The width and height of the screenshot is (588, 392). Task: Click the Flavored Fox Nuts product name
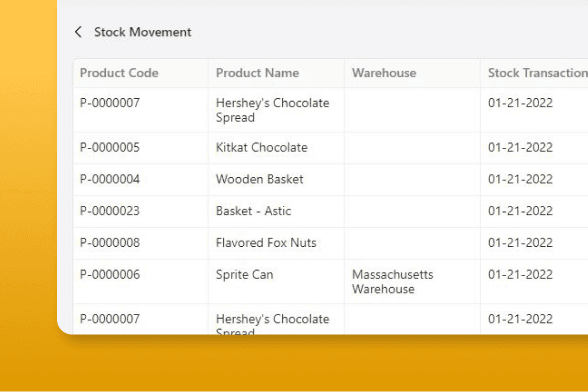266,243
